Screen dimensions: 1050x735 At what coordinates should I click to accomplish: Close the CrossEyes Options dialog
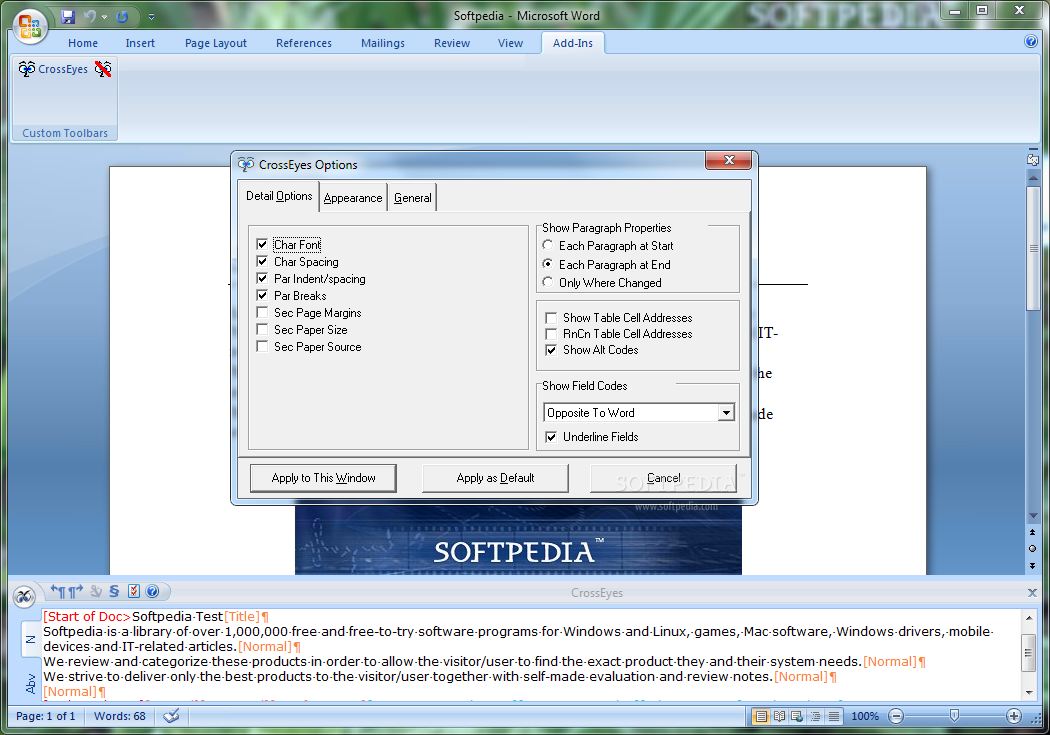point(729,160)
